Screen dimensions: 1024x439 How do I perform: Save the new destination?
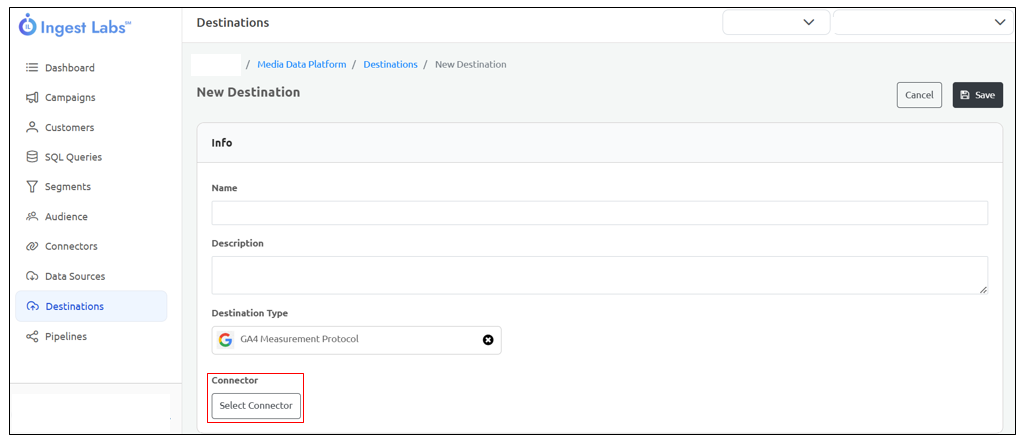[x=978, y=95]
